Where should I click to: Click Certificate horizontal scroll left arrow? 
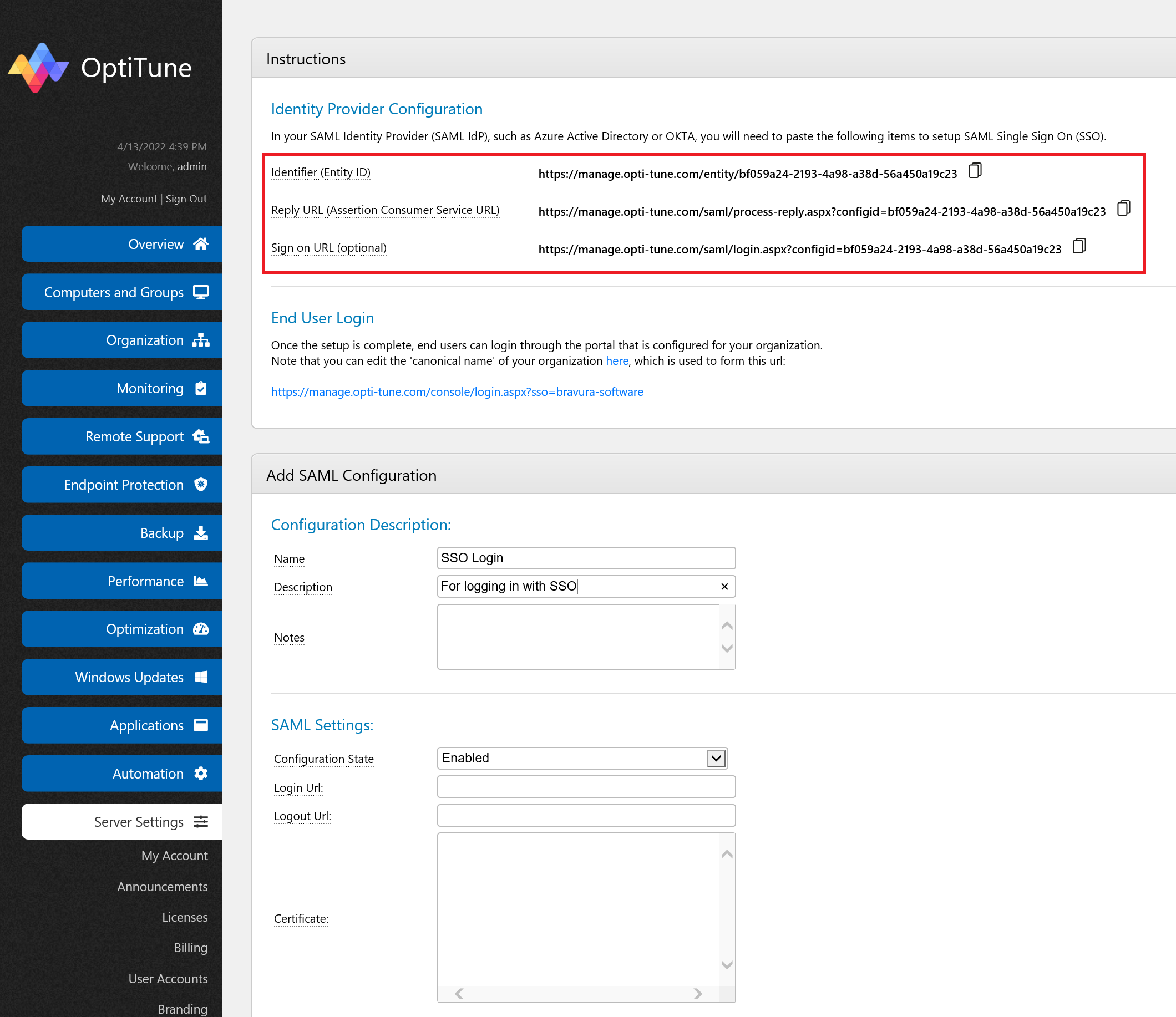[459, 994]
